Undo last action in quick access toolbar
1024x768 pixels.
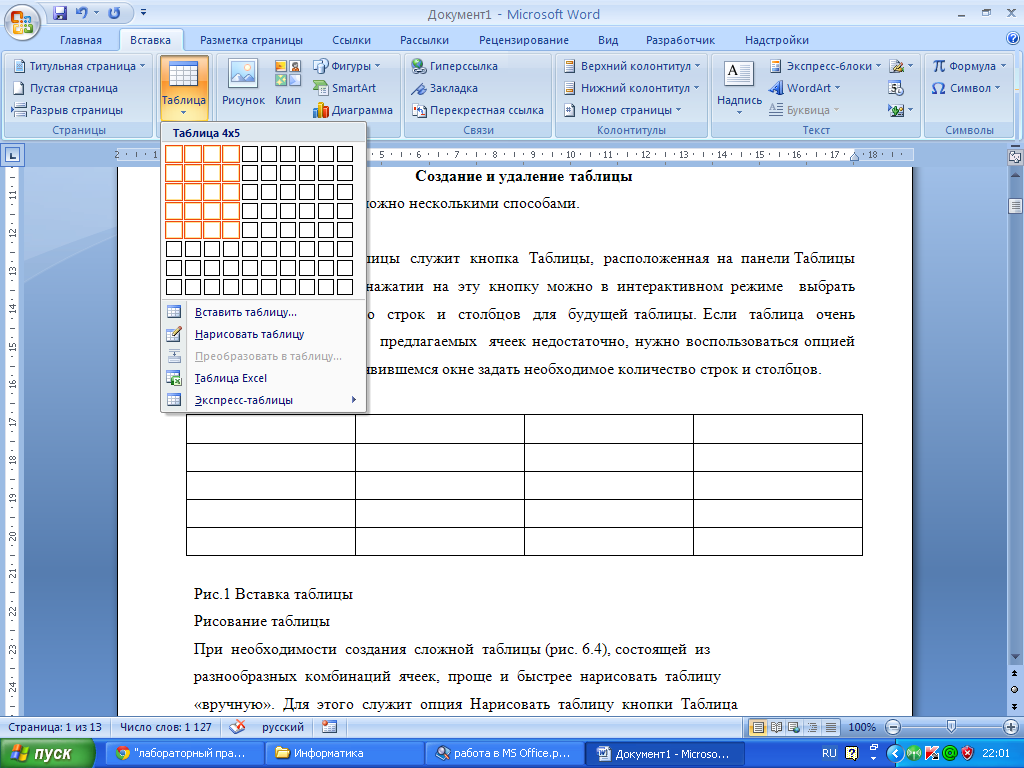81,13
